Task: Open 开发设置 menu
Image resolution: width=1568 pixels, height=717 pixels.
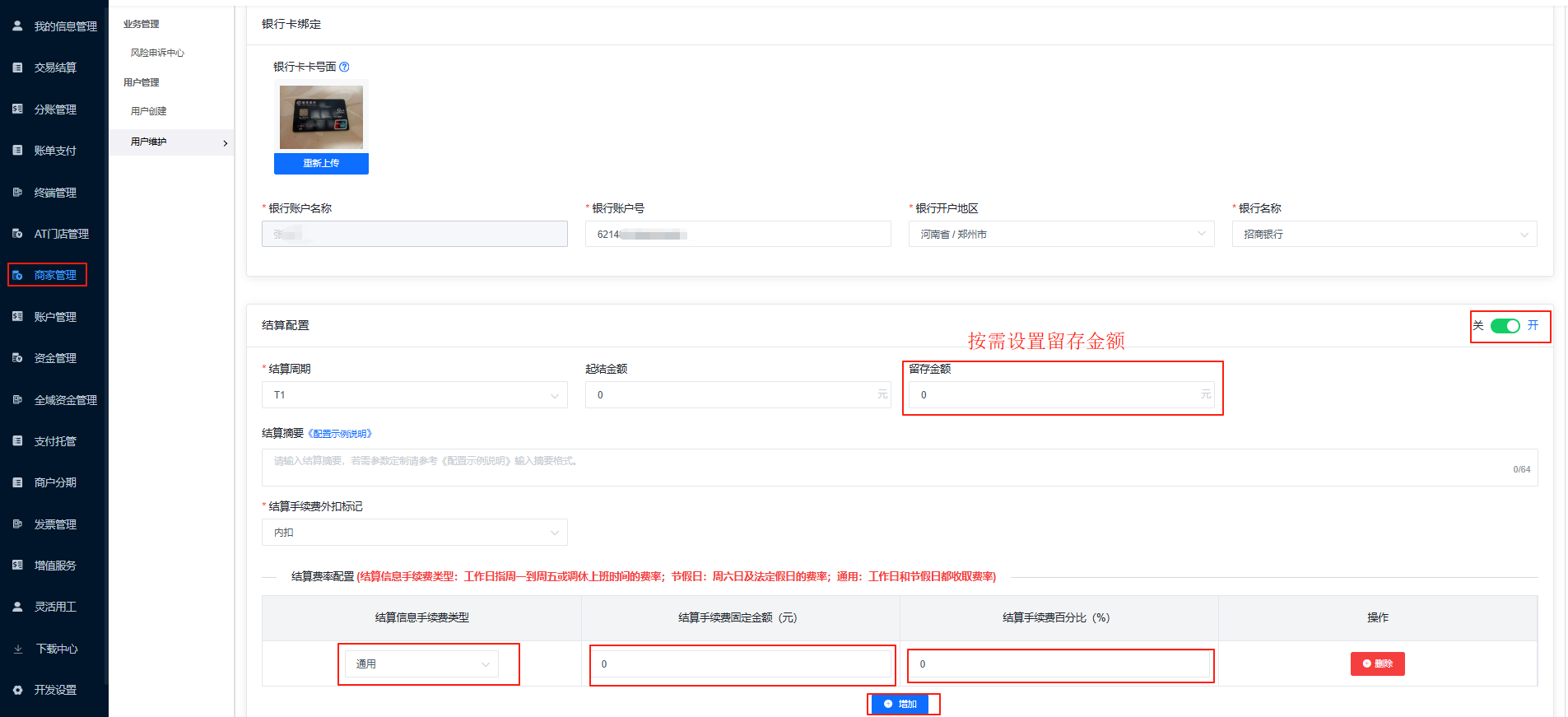Action: [54, 690]
